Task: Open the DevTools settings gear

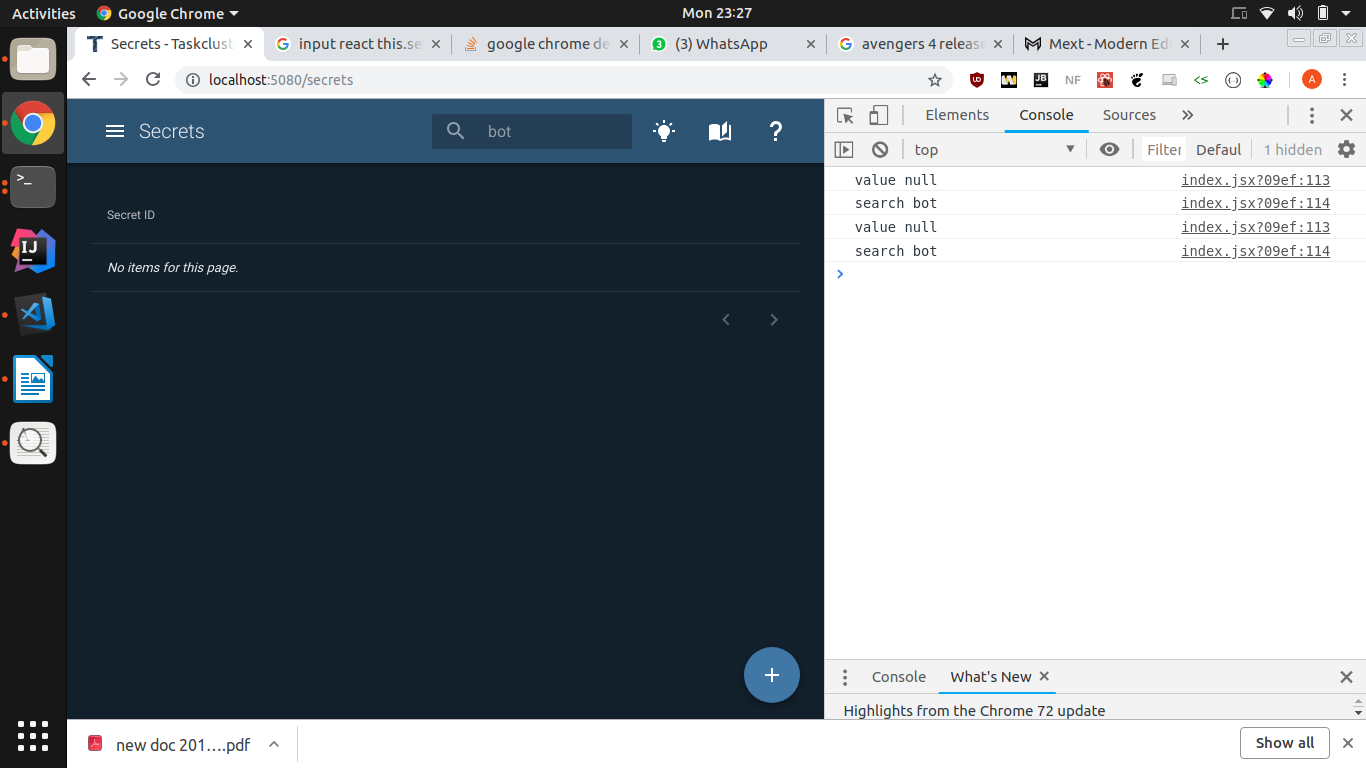Action: (1347, 149)
